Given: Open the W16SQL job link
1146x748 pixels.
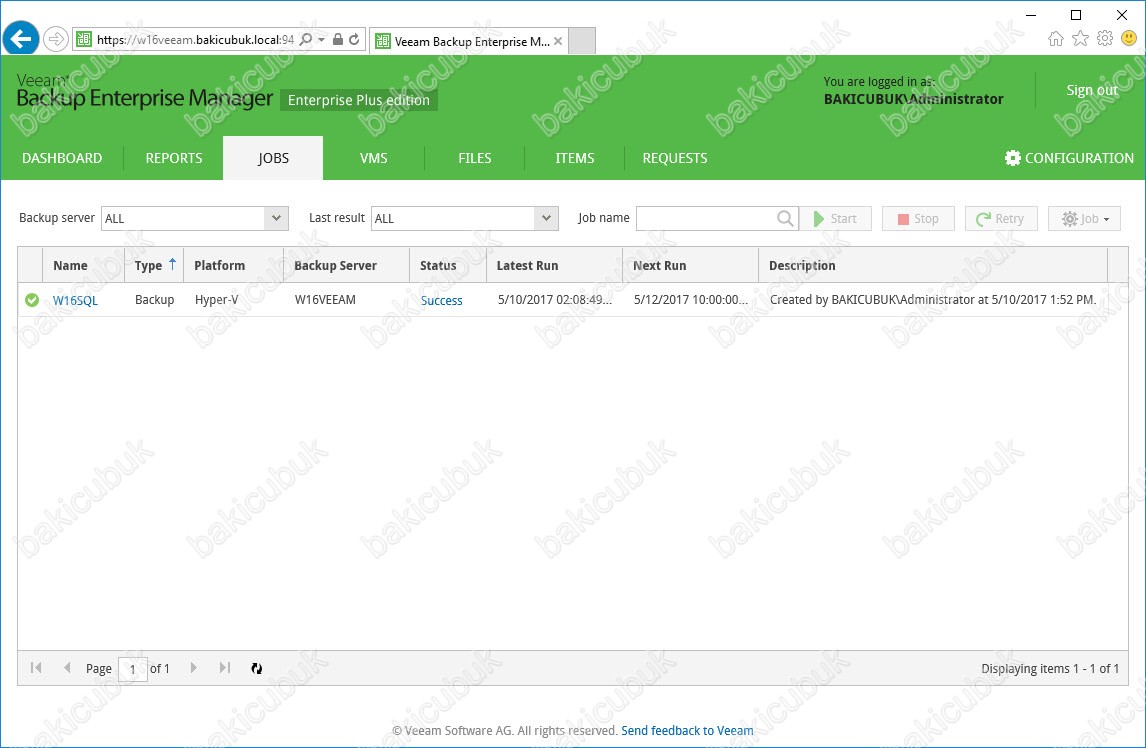Looking at the screenshot, I should point(75,301).
